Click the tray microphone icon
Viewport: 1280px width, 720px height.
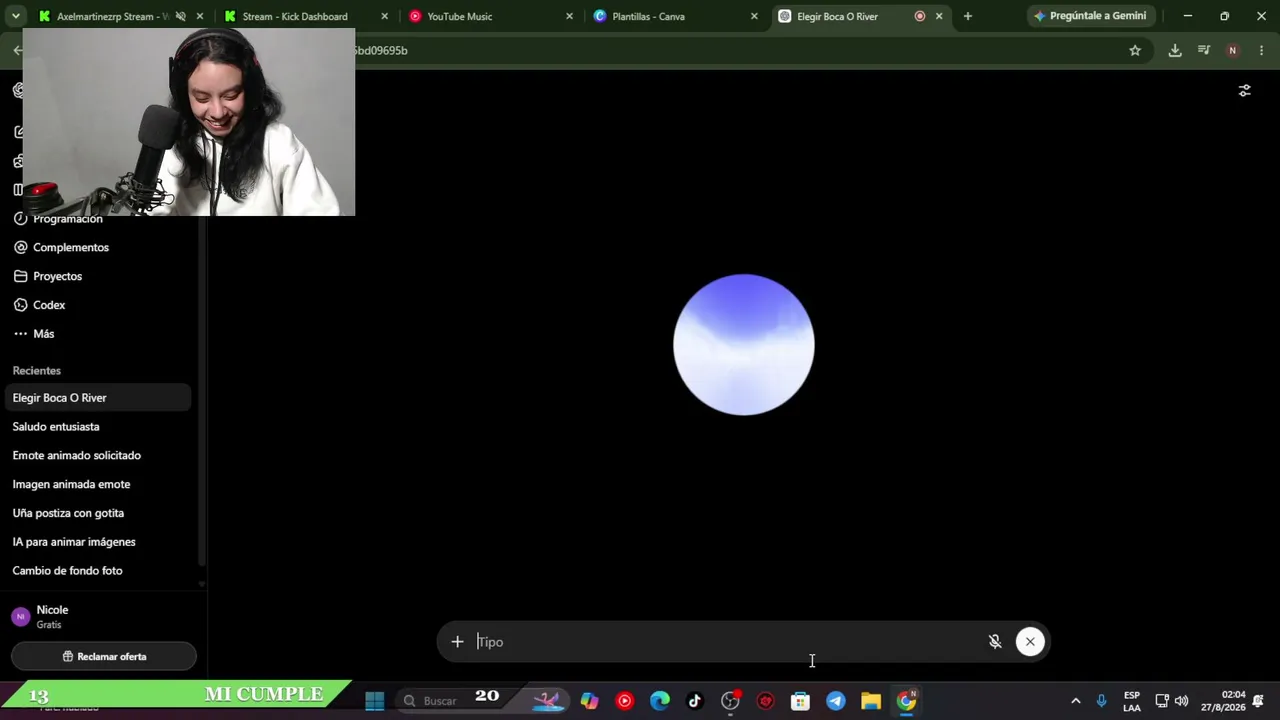(1102, 701)
